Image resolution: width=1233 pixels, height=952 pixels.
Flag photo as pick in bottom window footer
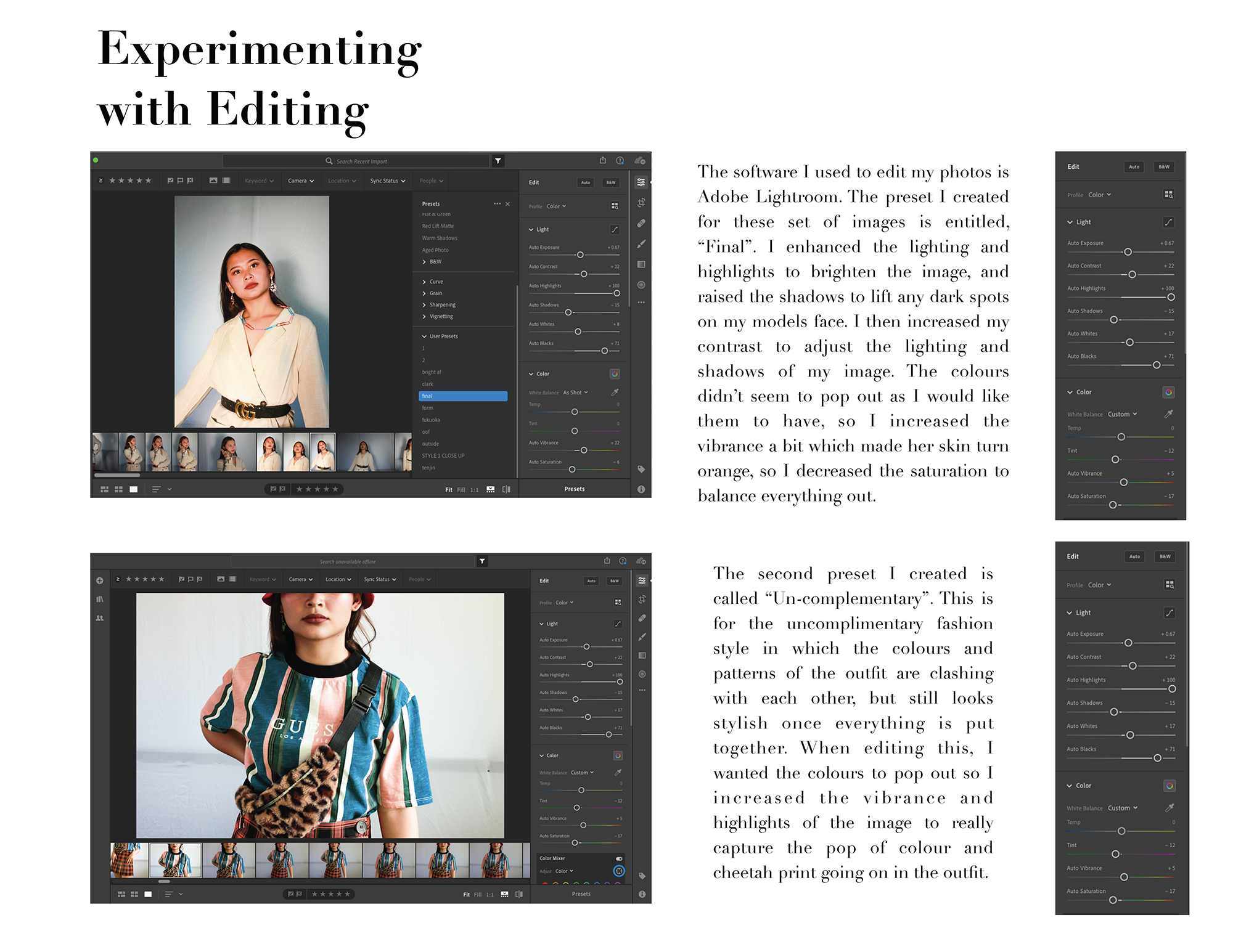coord(290,894)
